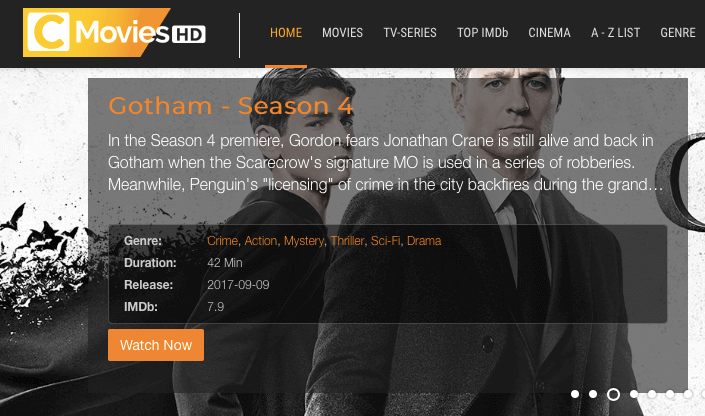Viewport: 705px width, 416px height.
Task: Click the Watch Now button
Action: tap(156, 345)
